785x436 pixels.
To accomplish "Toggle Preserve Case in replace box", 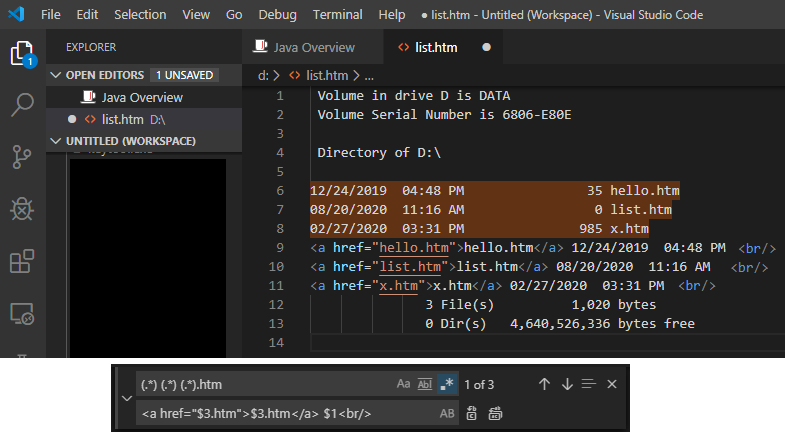I will [x=446, y=413].
